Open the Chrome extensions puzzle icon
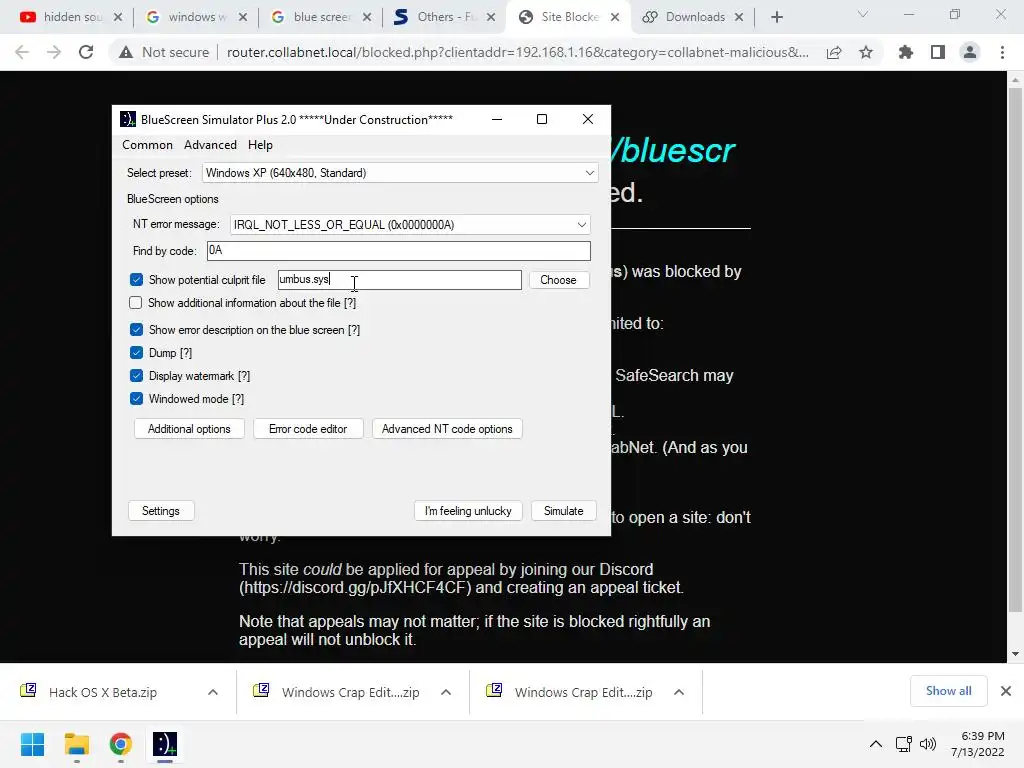Viewport: 1024px width, 768px height. tap(906, 52)
